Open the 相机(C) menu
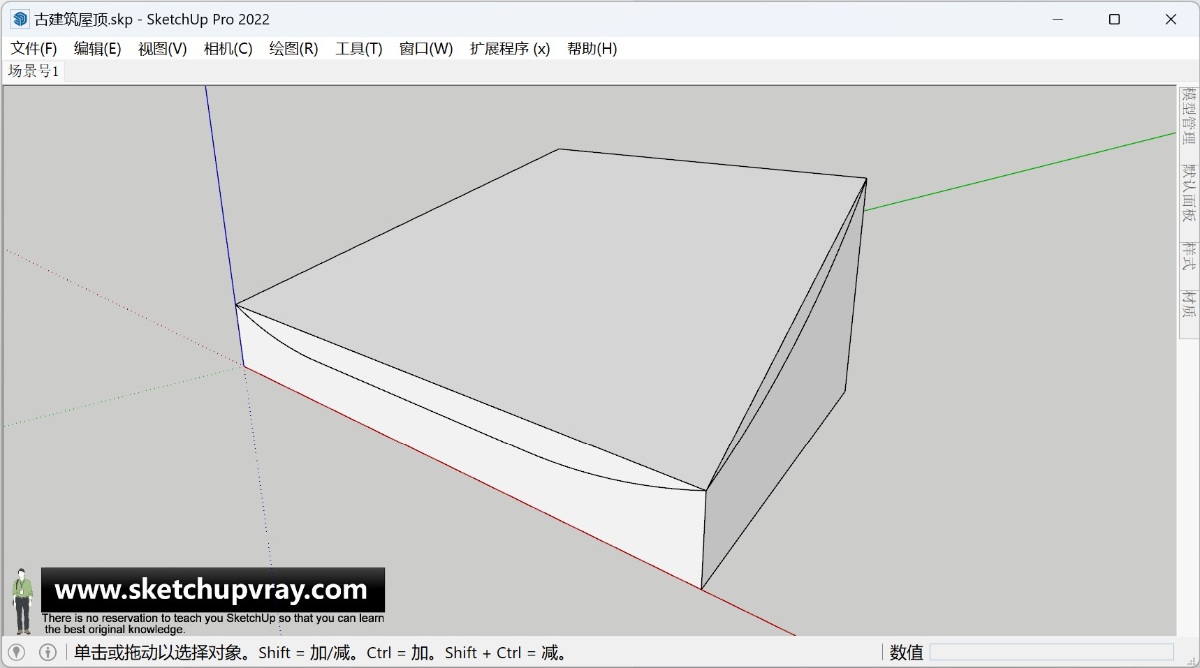Screen dimensions: 1200x668 (228, 47)
